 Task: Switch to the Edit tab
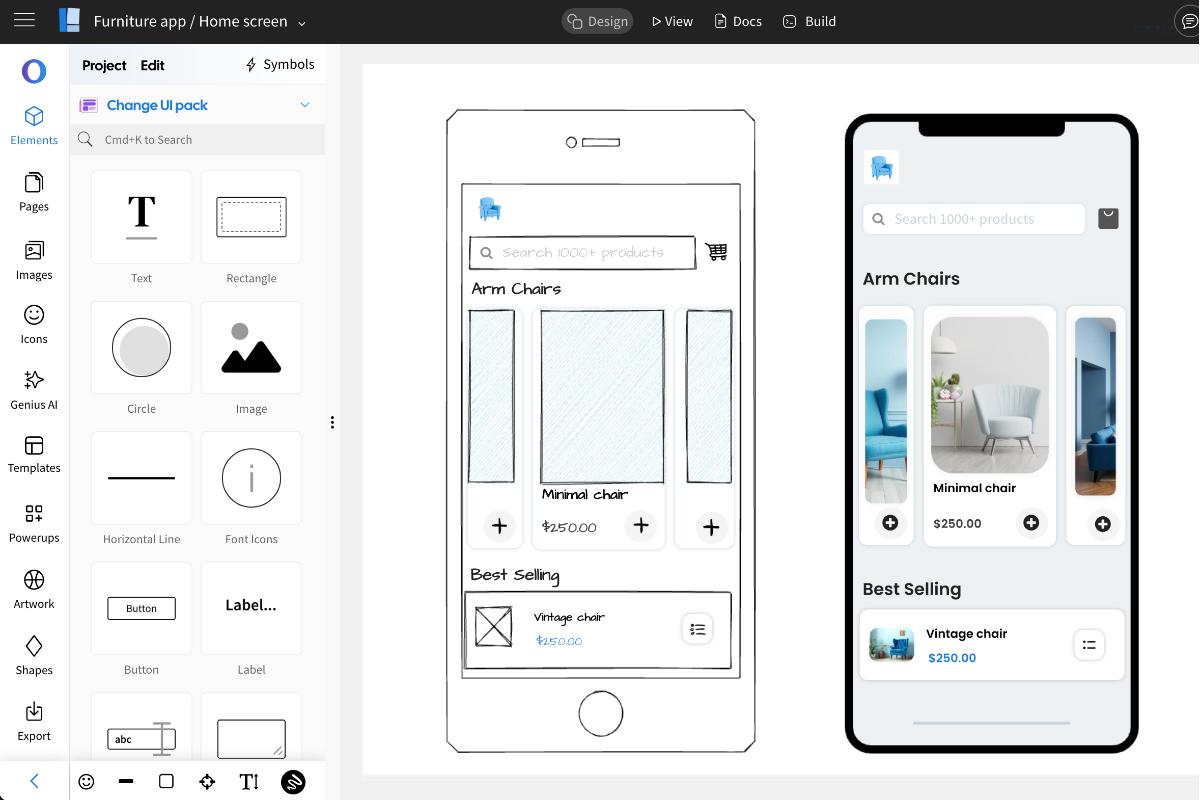coord(152,65)
